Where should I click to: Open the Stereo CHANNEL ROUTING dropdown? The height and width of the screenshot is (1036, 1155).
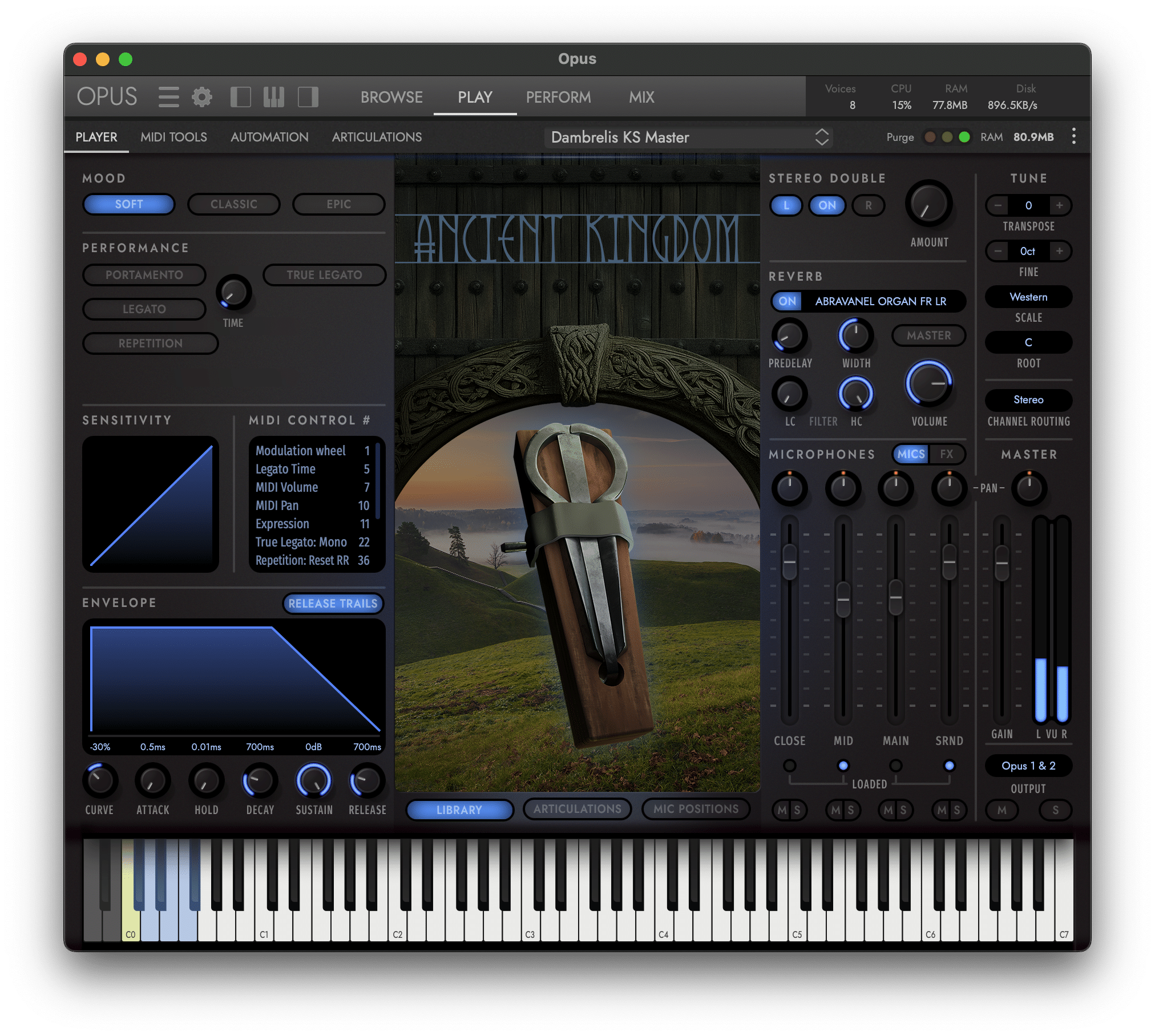[x=1028, y=399]
